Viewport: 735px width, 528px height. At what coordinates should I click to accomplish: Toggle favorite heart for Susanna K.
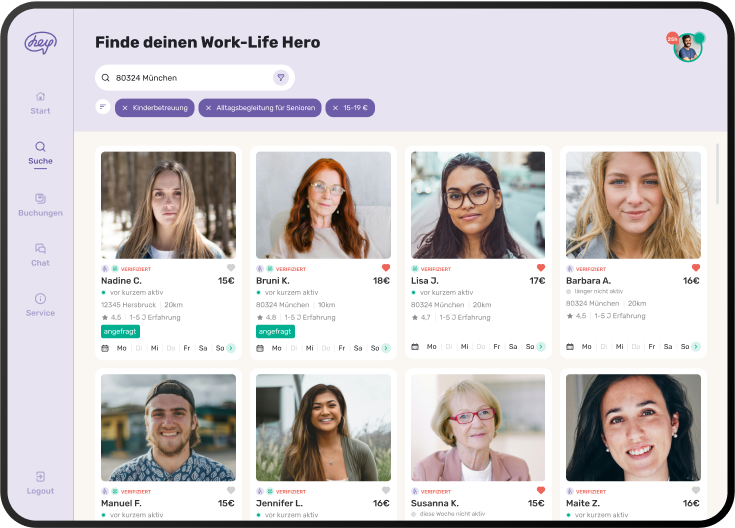[x=540, y=490]
